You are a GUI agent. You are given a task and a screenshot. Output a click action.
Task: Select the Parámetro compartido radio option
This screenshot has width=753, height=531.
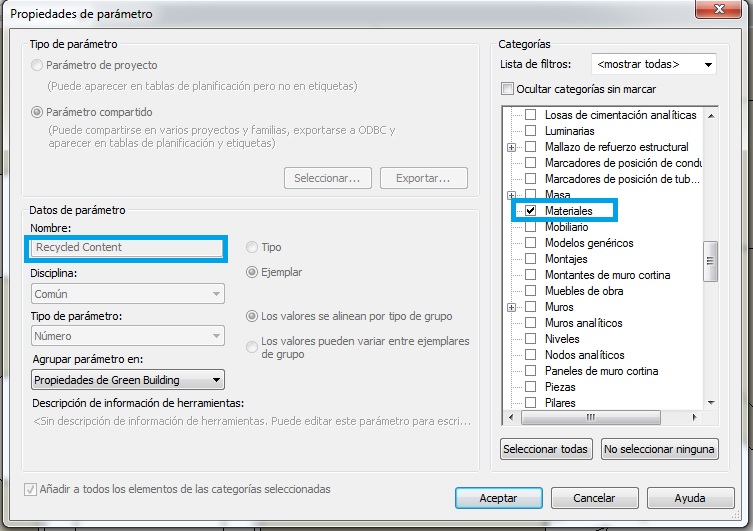[x=37, y=113]
